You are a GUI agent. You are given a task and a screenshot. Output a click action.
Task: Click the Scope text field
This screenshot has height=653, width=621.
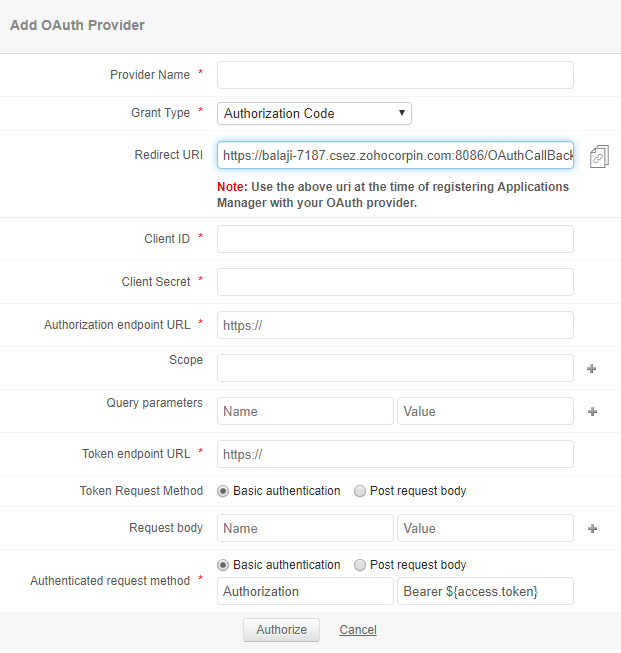[395, 368]
